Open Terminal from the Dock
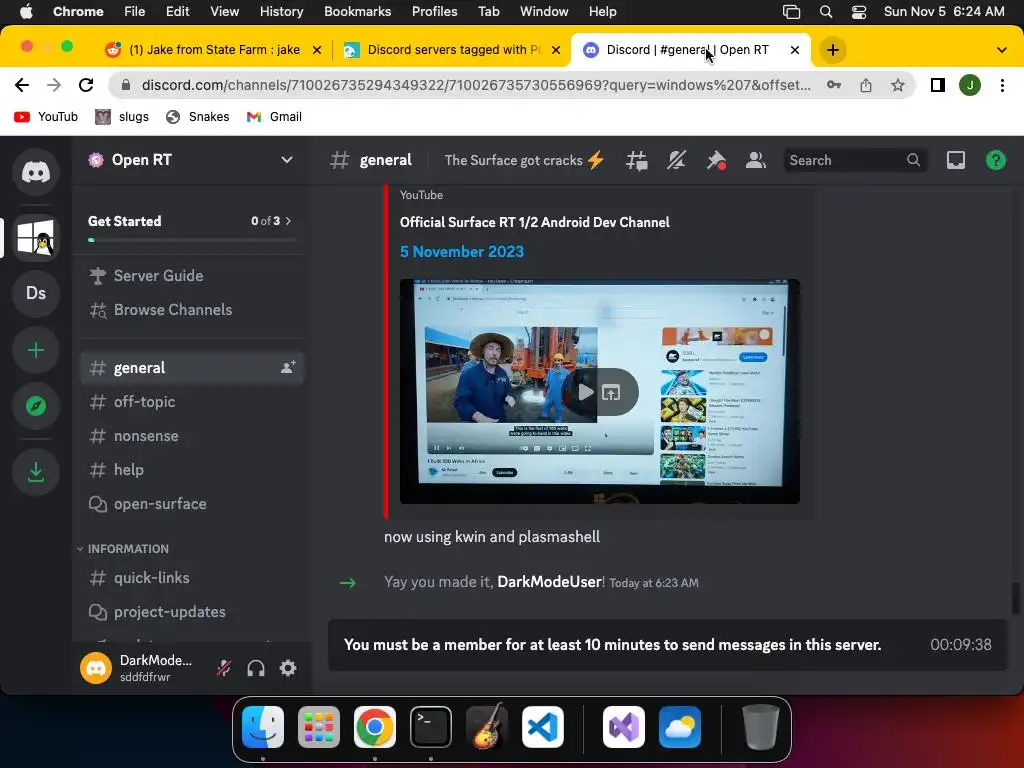Viewport: 1024px width, 768px height. pyautogui.click(x=430, y=727)
